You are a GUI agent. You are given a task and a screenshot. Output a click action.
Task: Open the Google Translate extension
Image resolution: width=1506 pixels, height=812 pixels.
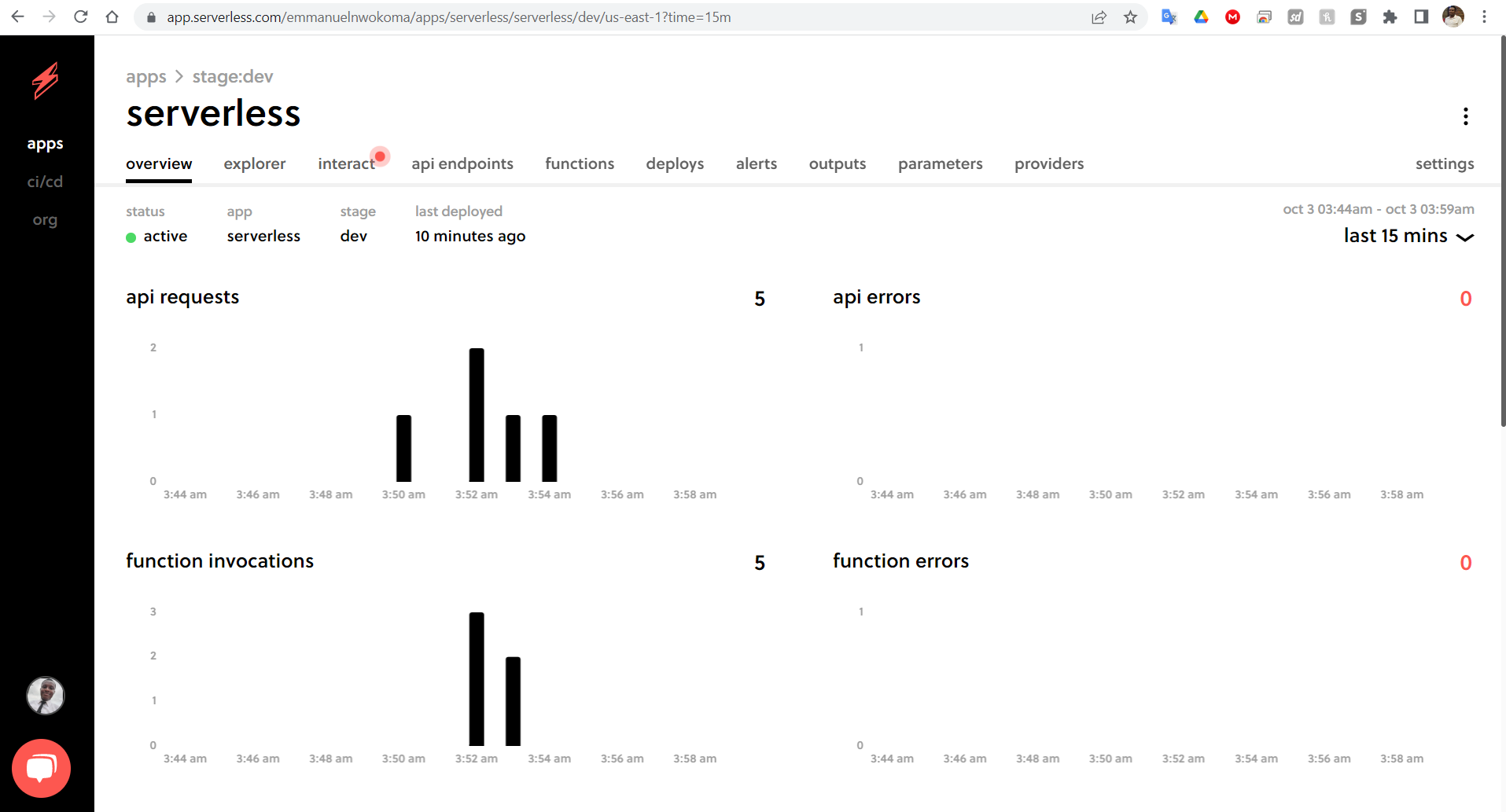pyautogui.click(x=1169, y=17)
